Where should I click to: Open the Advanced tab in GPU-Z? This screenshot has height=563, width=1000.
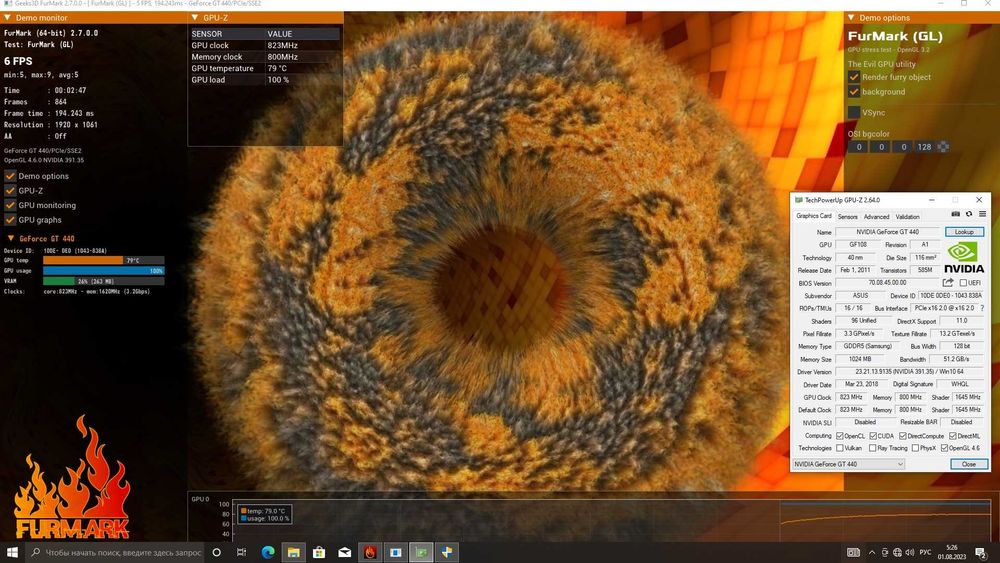pos(876,217)
